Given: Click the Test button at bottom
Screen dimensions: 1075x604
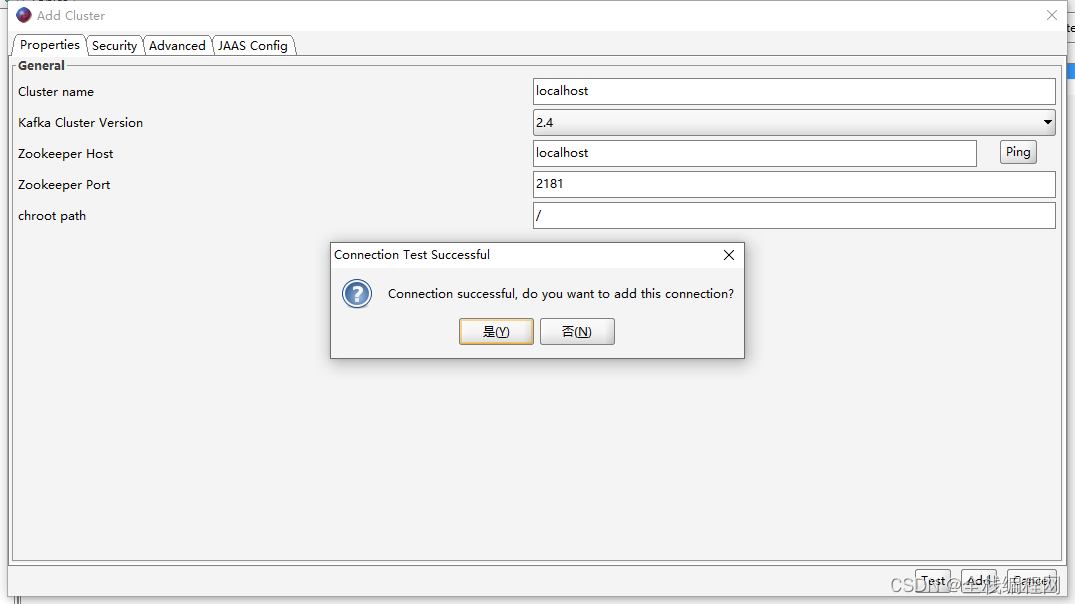Looking at the screenshot, I should pos(932,581).
